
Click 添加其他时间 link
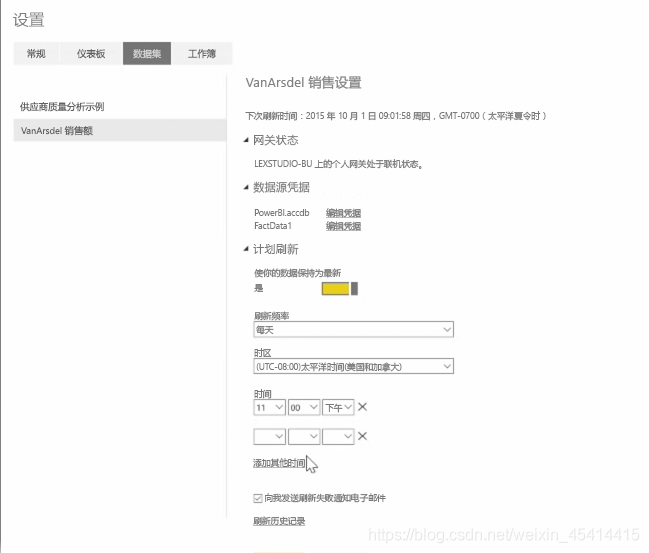[279, 463]
